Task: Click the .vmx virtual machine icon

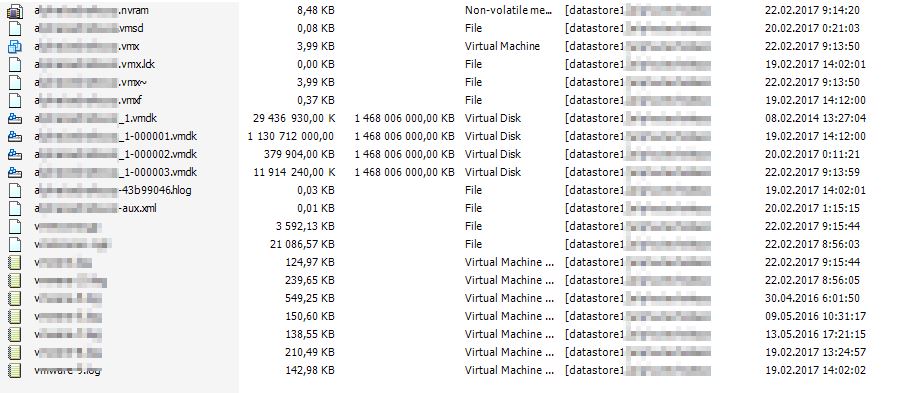Action: pos(15,46)
